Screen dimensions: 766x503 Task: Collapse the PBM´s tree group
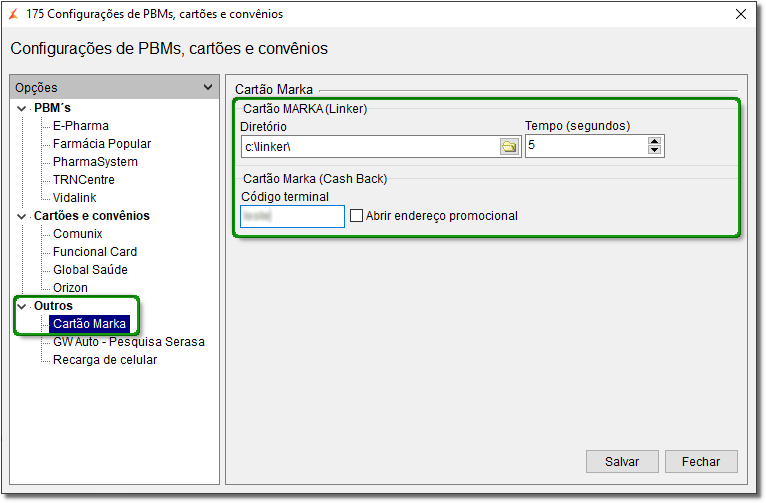click(21, 108)
